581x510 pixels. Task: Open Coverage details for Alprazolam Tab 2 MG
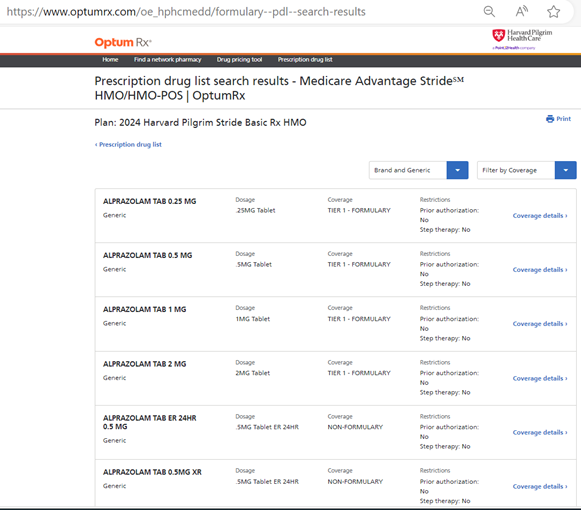pyautogui.click(x=540, y=378)
